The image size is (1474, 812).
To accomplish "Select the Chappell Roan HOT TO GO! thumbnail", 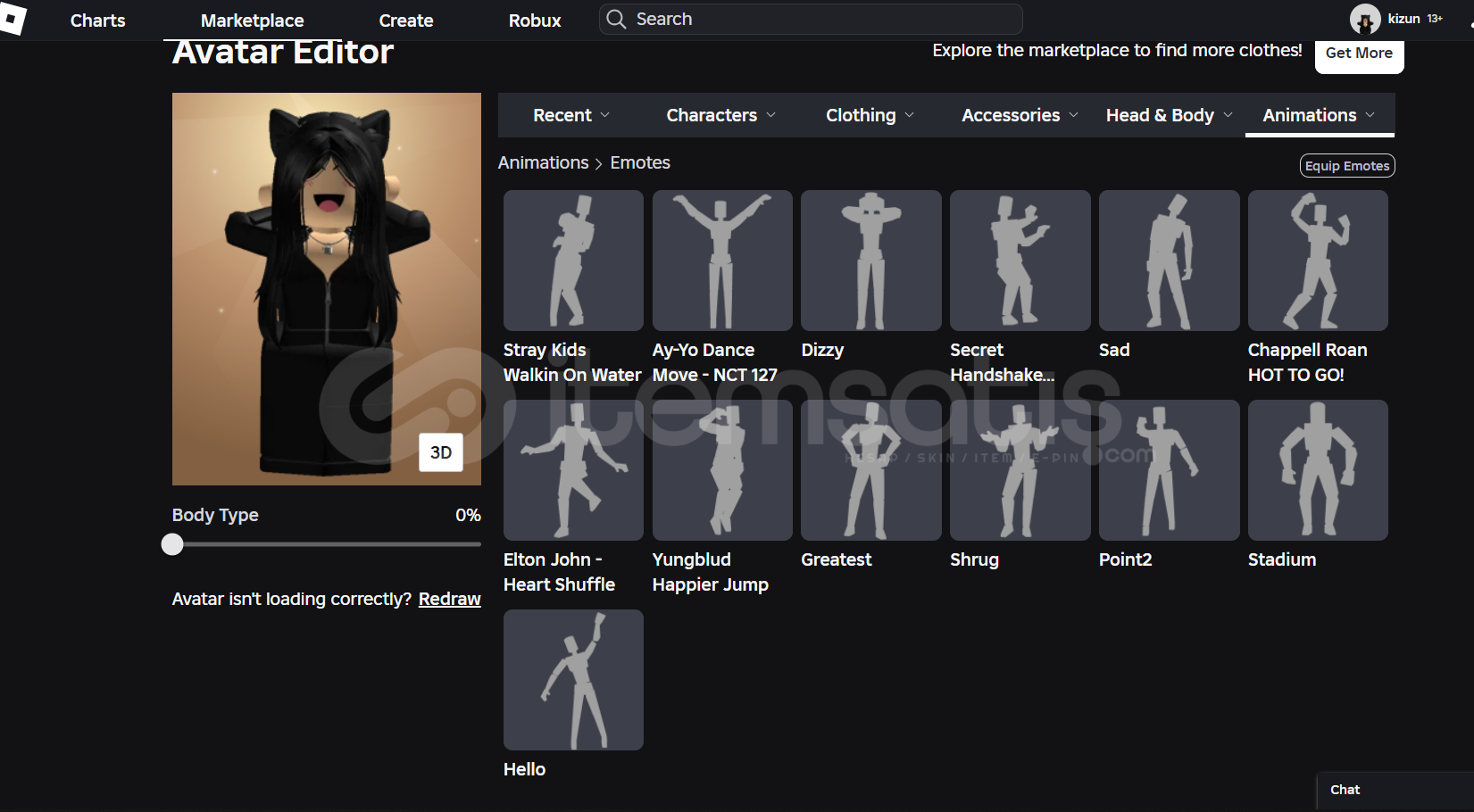I will click(x=1318, y=261).
